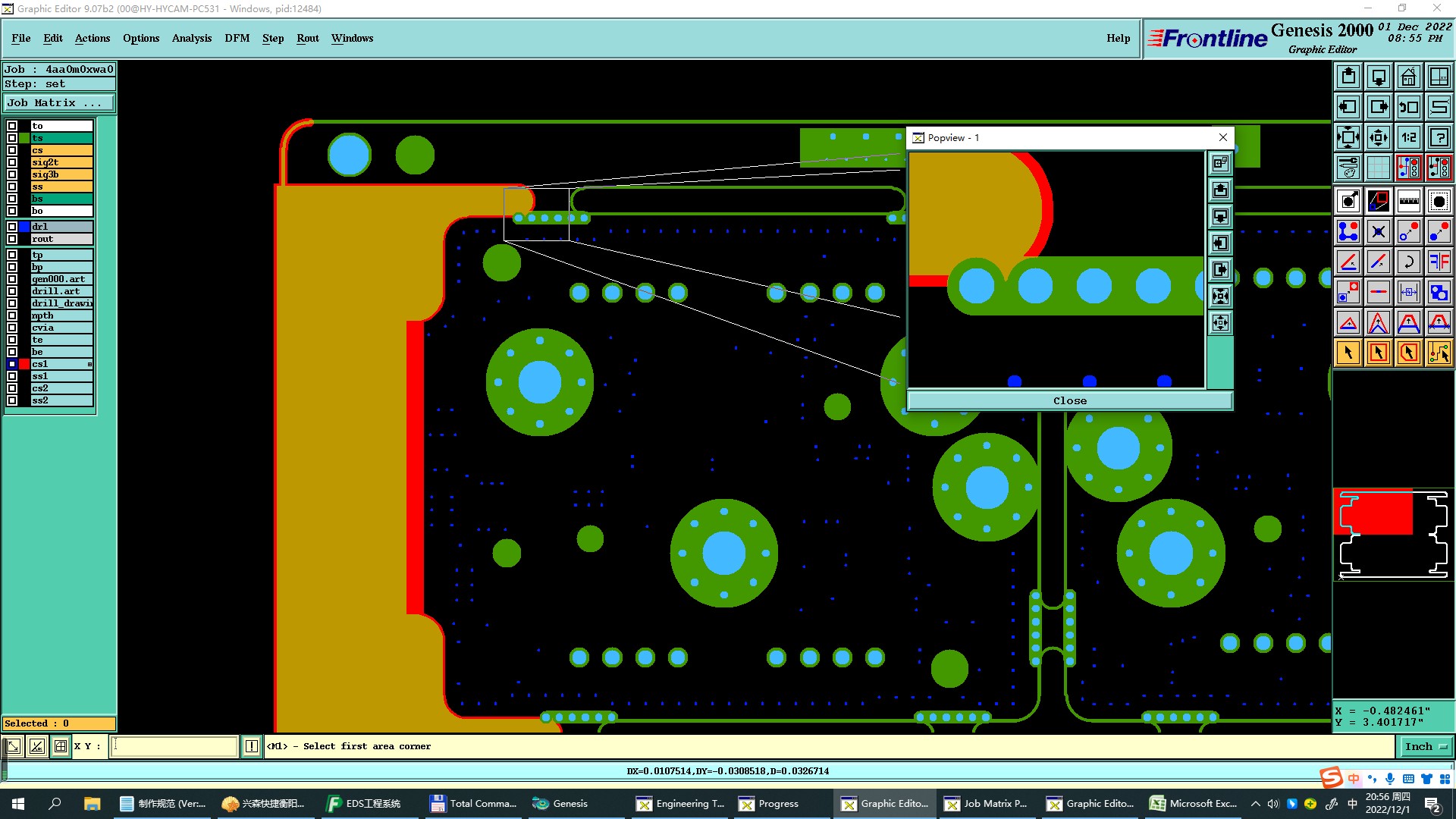
Task: Click the delete feature X icon
Action: (x=1378, y=231)
